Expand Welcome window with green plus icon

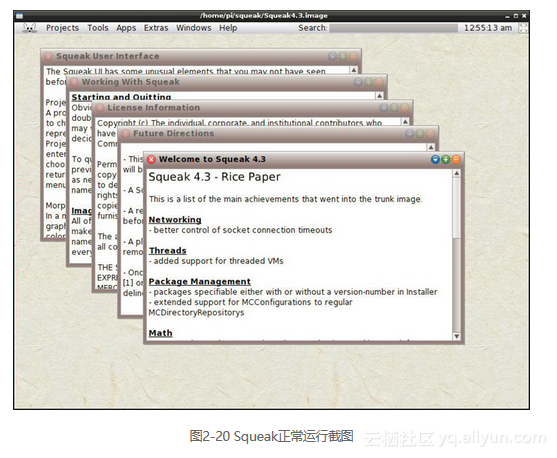(x=445, y=160)
